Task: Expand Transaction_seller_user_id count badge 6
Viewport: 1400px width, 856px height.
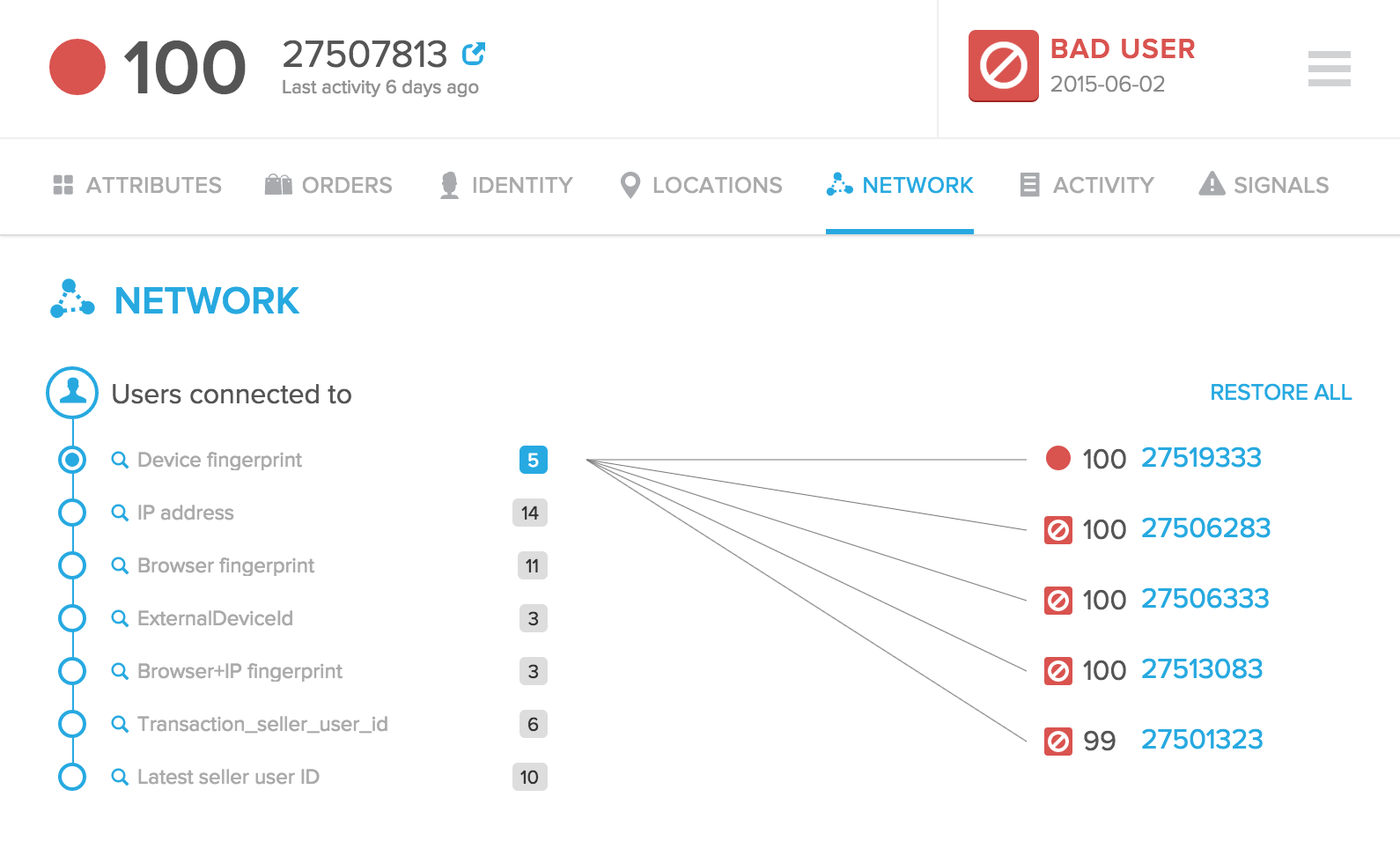Action: point(533,724)
